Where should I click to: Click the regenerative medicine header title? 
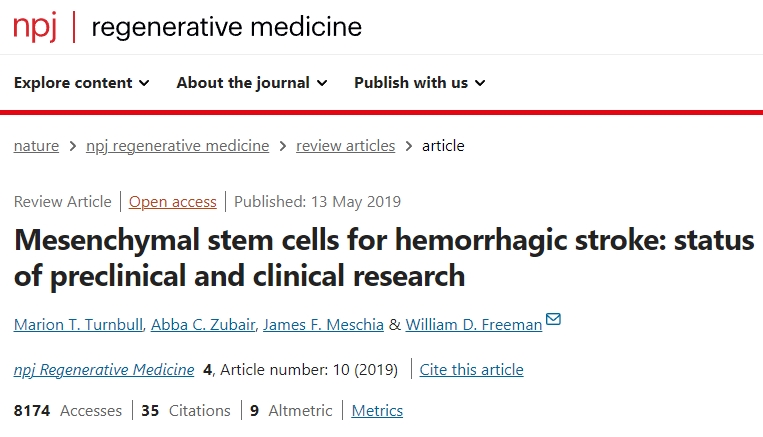click(x=226, y=27)
